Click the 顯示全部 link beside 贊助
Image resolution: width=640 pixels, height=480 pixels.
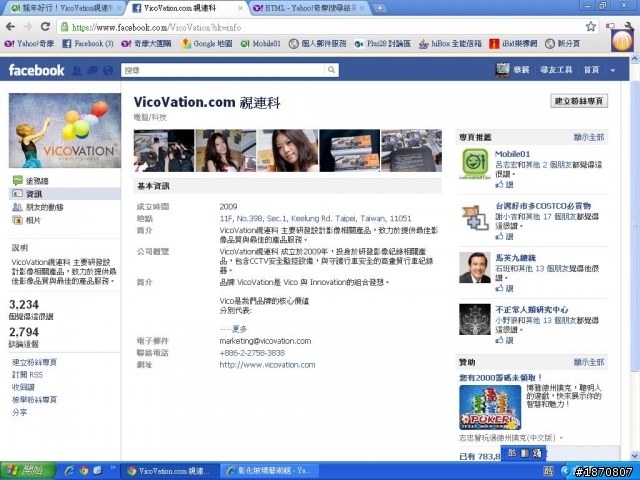point(589,362)
